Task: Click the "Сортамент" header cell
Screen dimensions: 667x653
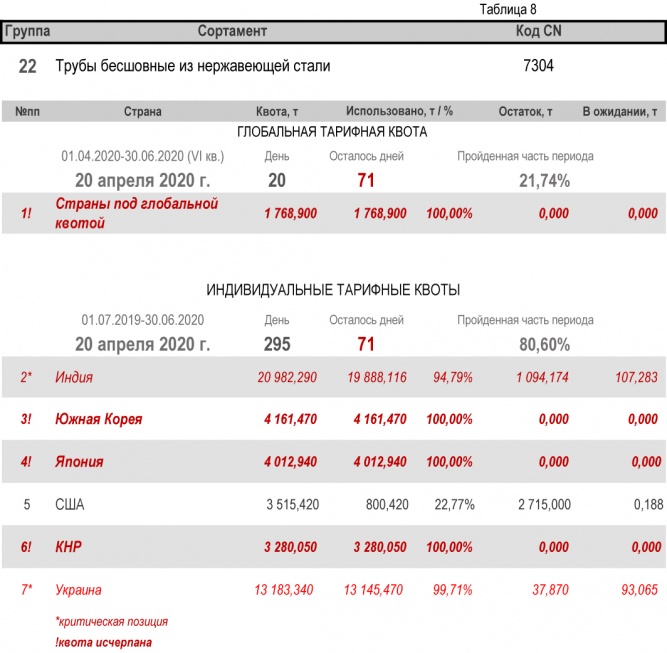Action: tap(232, 31)
